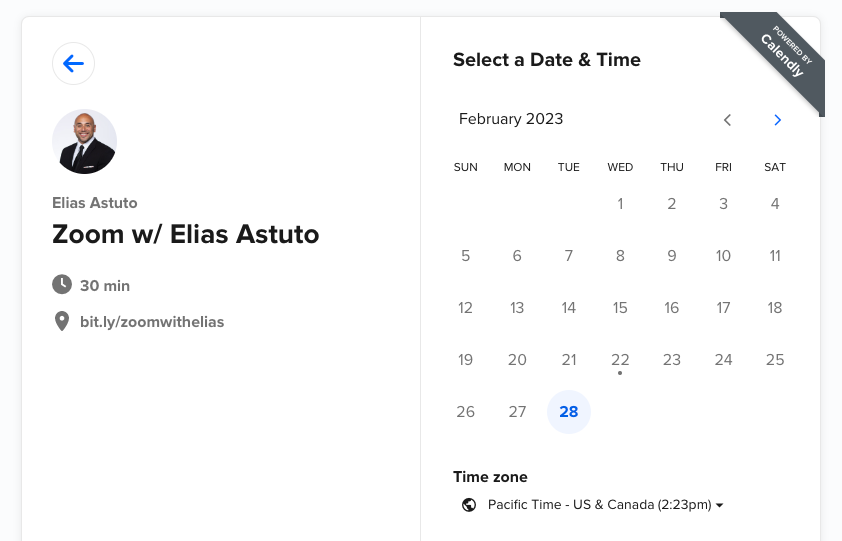Click the time zone dropdown caret arrow

click(720, 506)
